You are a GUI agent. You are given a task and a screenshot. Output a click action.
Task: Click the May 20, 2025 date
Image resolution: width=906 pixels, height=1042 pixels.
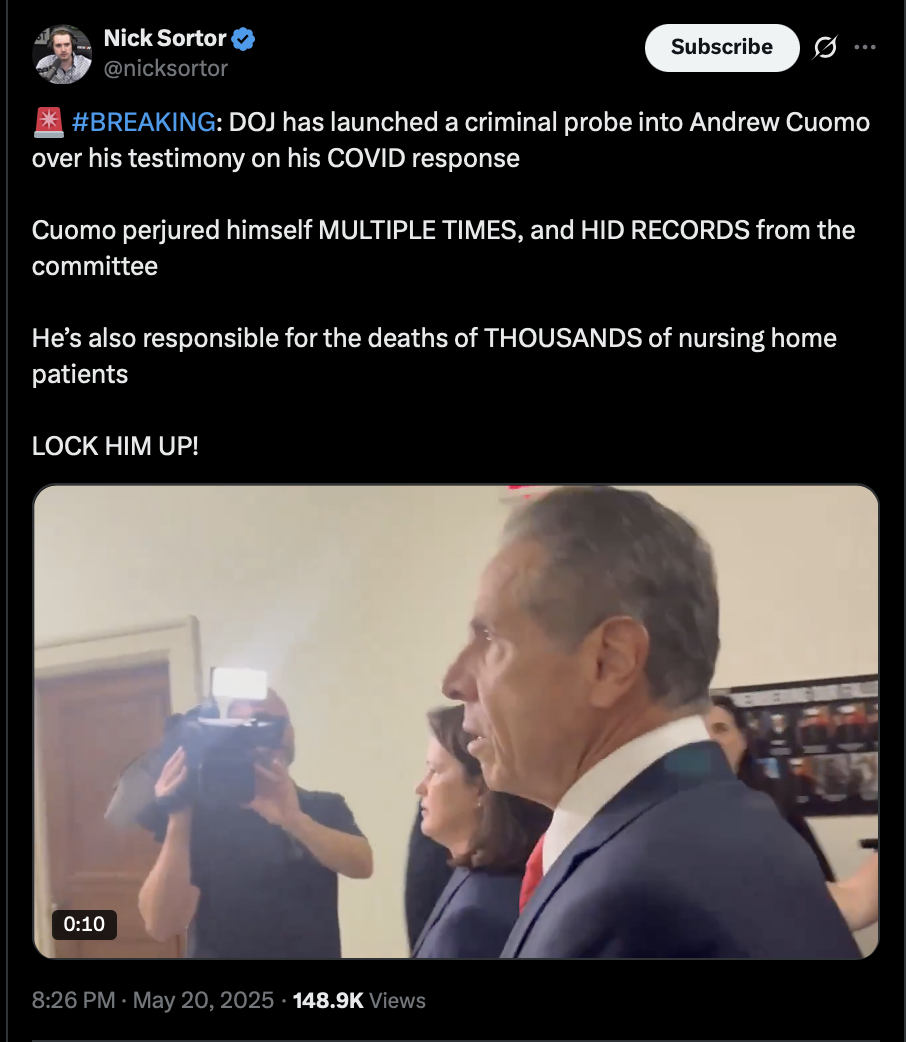click(x=203, y=1000)
